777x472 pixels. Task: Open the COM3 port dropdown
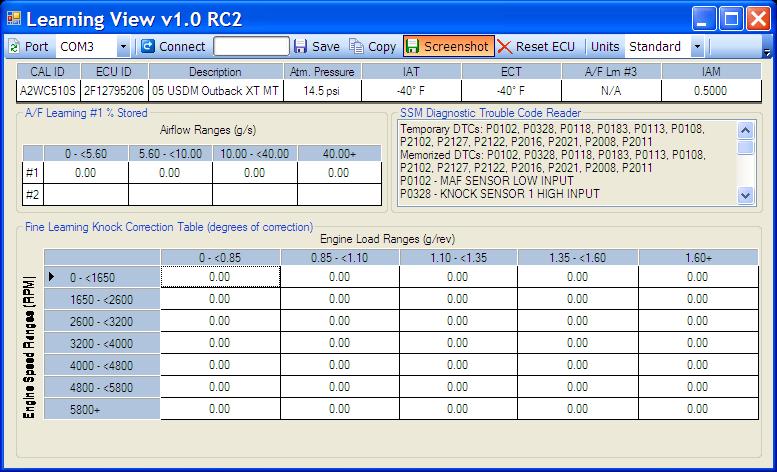point(123,47)
